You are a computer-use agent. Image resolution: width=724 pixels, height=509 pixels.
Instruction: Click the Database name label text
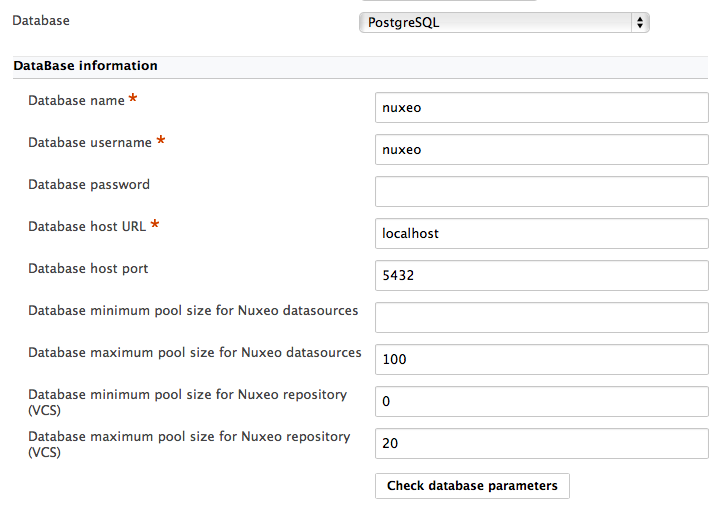click(76, 101)
